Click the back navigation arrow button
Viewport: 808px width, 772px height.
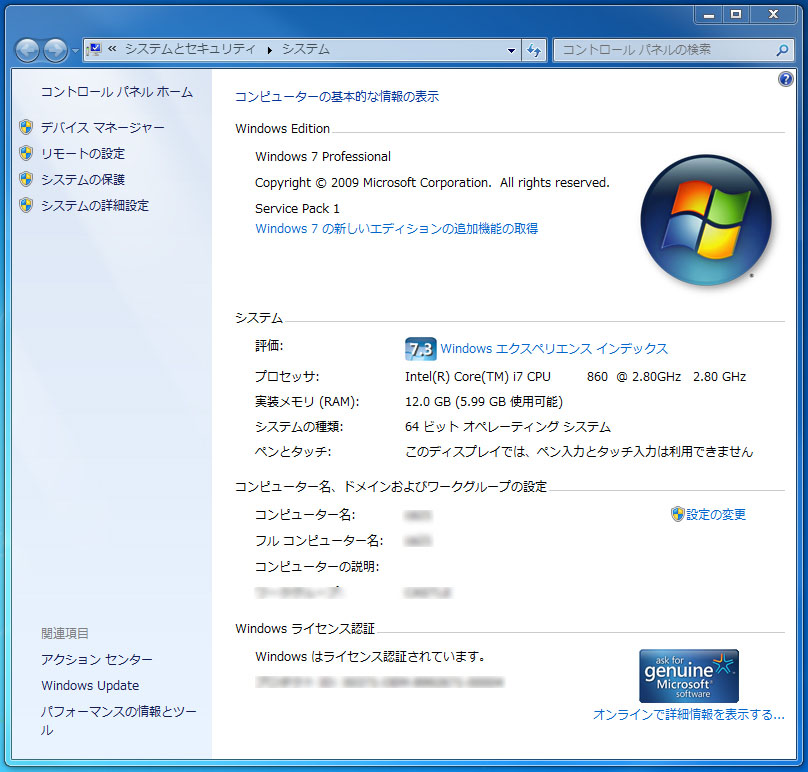point(28,50)
